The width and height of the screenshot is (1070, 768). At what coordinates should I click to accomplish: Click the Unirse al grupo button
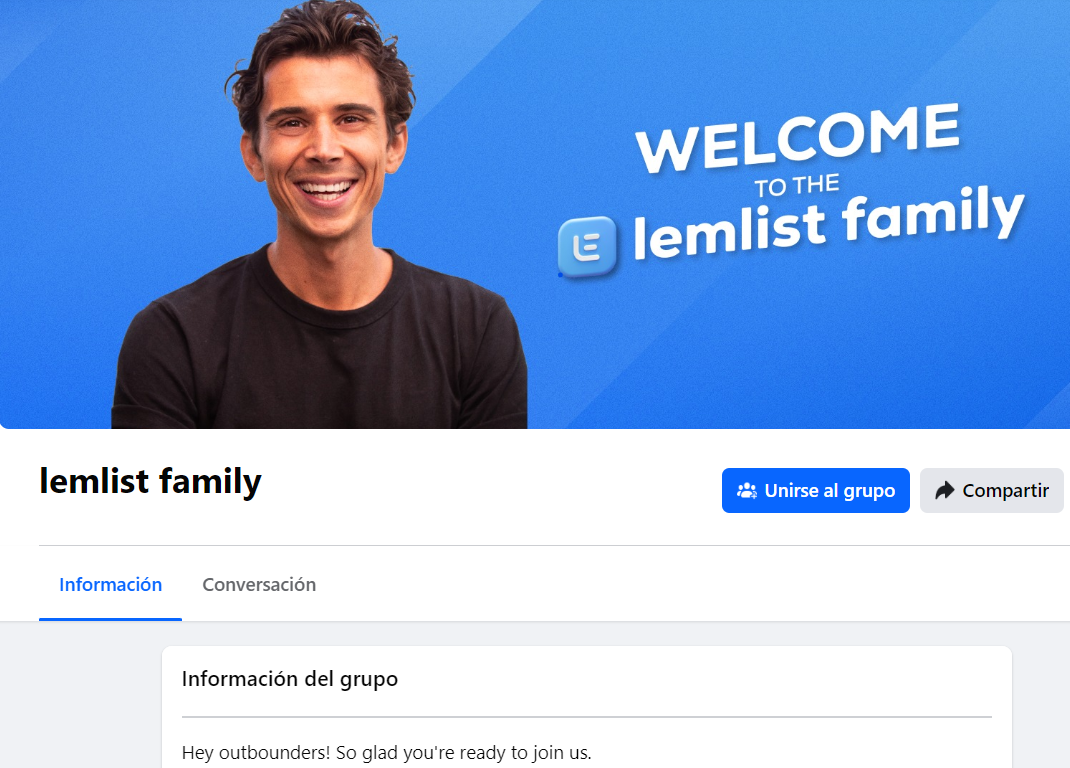[x=815, y=490]
